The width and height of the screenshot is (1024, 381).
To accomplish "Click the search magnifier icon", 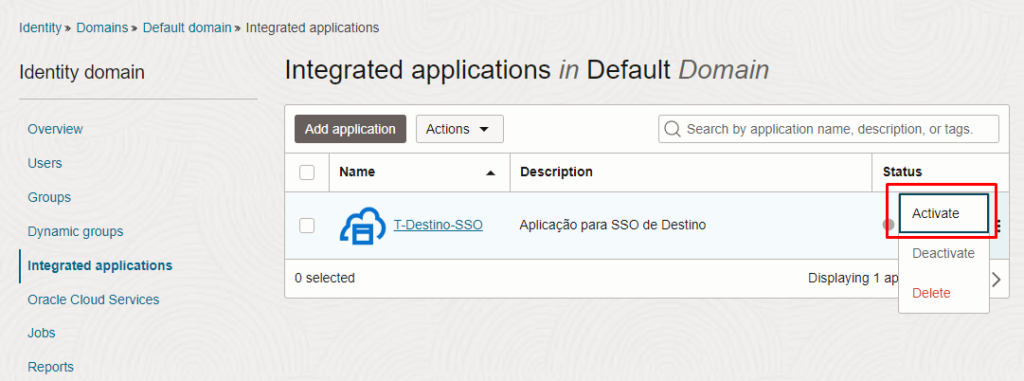I will [x=672, y=129].
